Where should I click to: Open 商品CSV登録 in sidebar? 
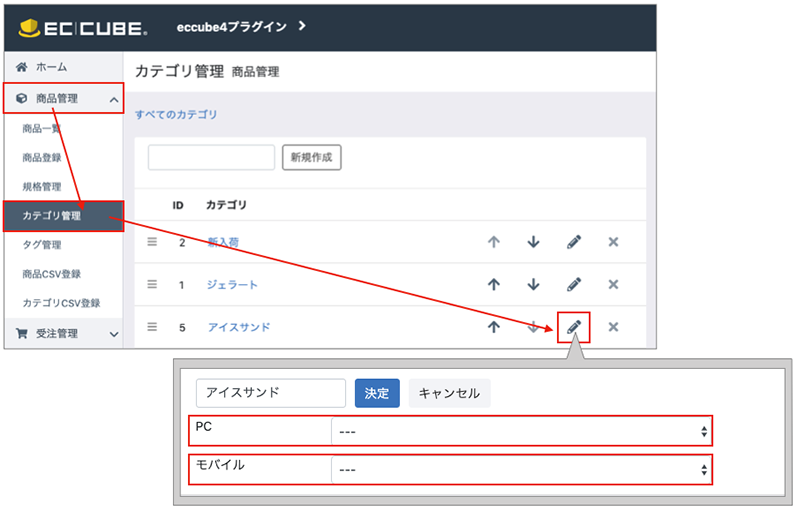point(51,274)
